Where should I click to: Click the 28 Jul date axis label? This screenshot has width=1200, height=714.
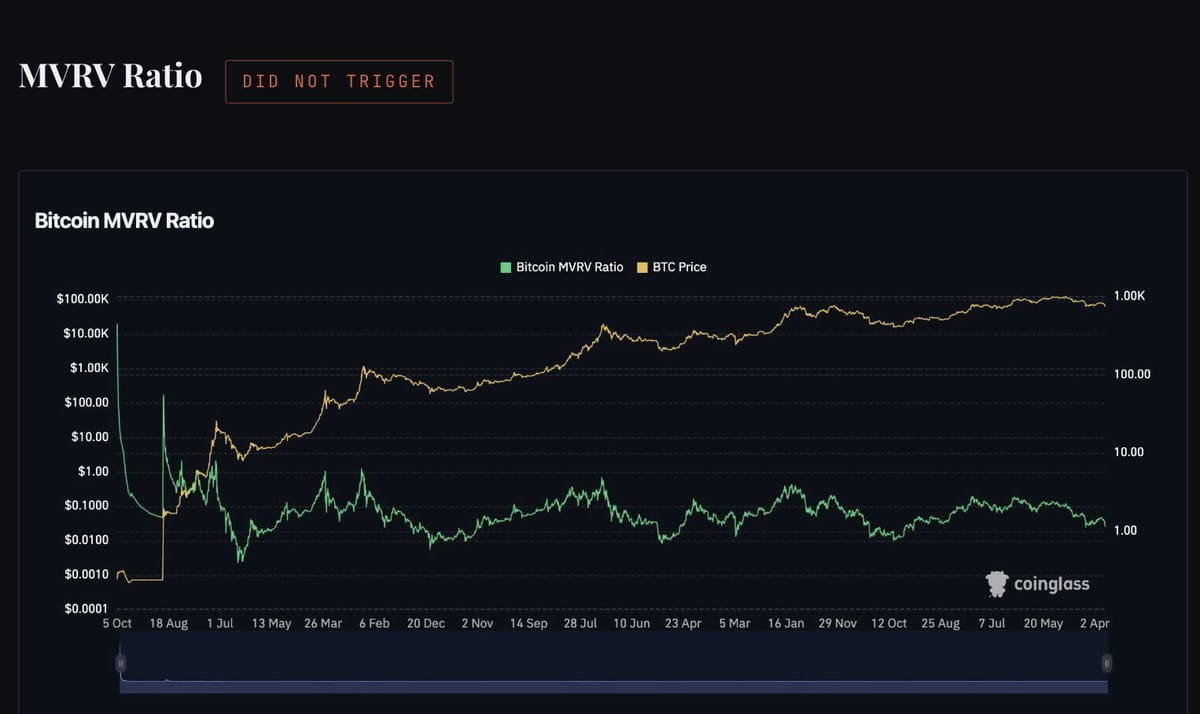[x=581, y=623]
